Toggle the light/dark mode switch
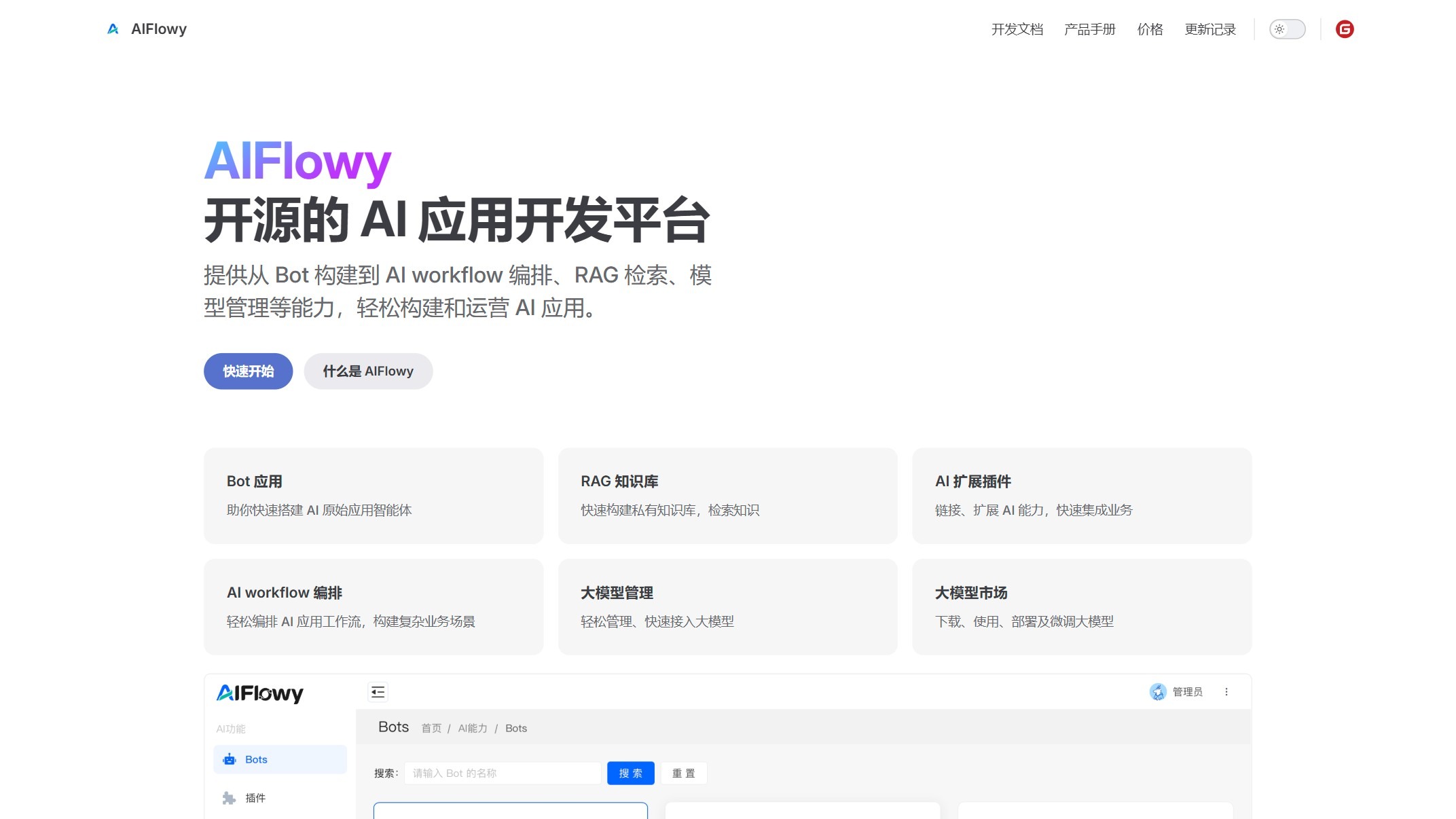1456x819 pixels. click(x=1288, y=29)
